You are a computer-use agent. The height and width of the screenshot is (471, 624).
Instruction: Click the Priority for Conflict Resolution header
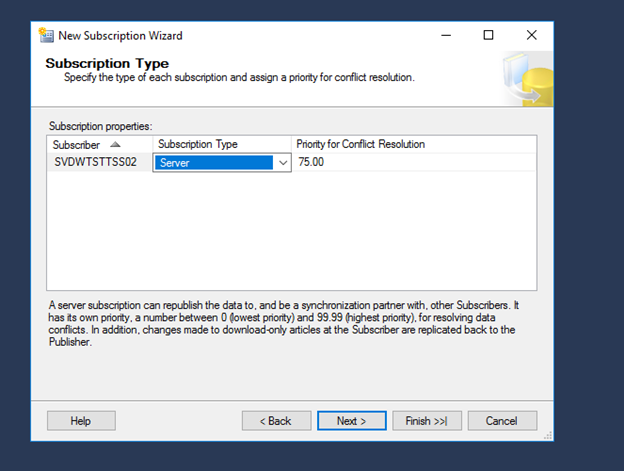pyautogui.click(x=414, y=144)
